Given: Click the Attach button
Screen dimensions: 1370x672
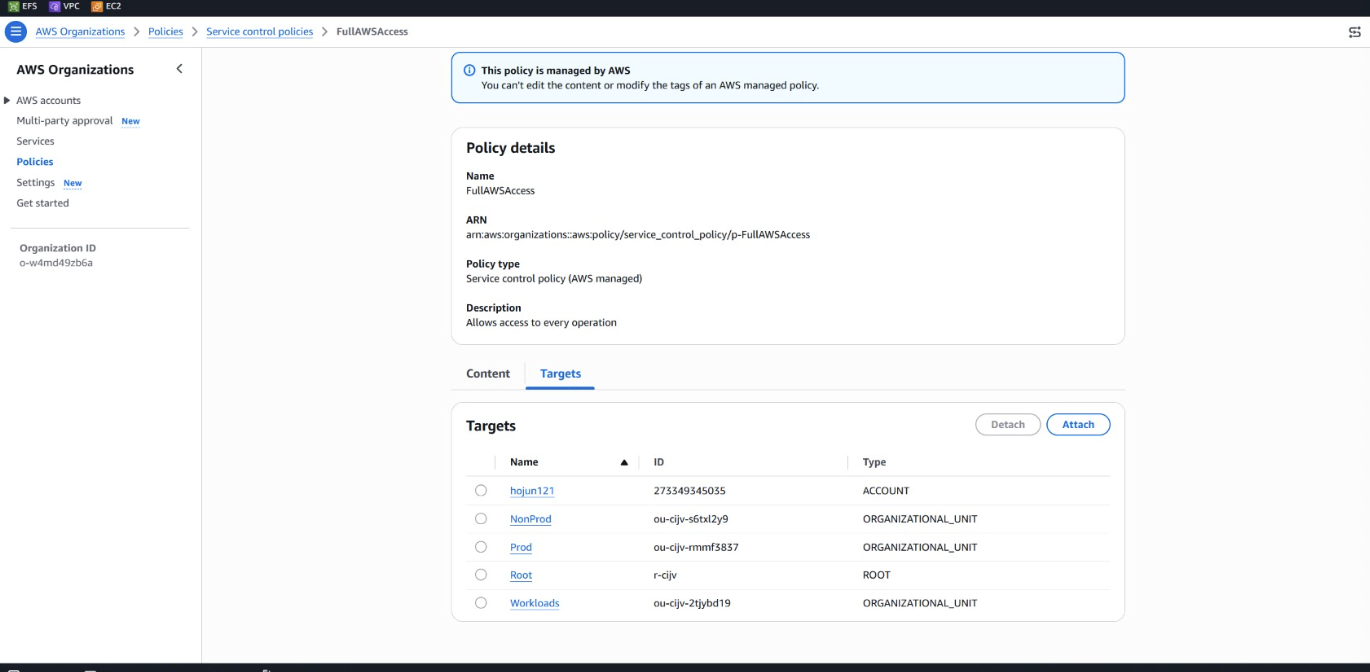Looking at the screenshot, I should 1078,424.
